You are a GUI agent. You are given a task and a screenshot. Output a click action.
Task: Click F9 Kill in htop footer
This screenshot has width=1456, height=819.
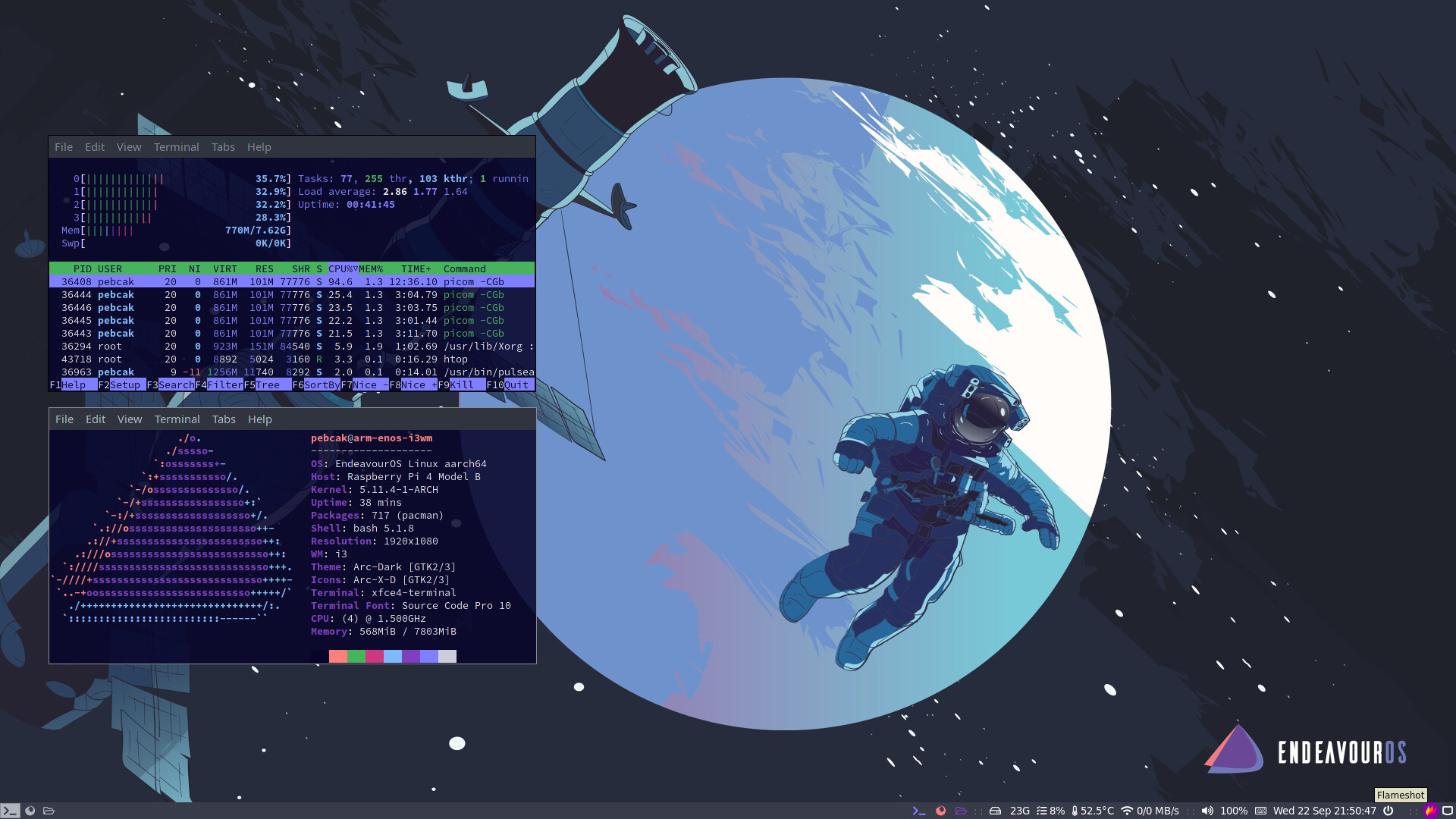(462, 385)
